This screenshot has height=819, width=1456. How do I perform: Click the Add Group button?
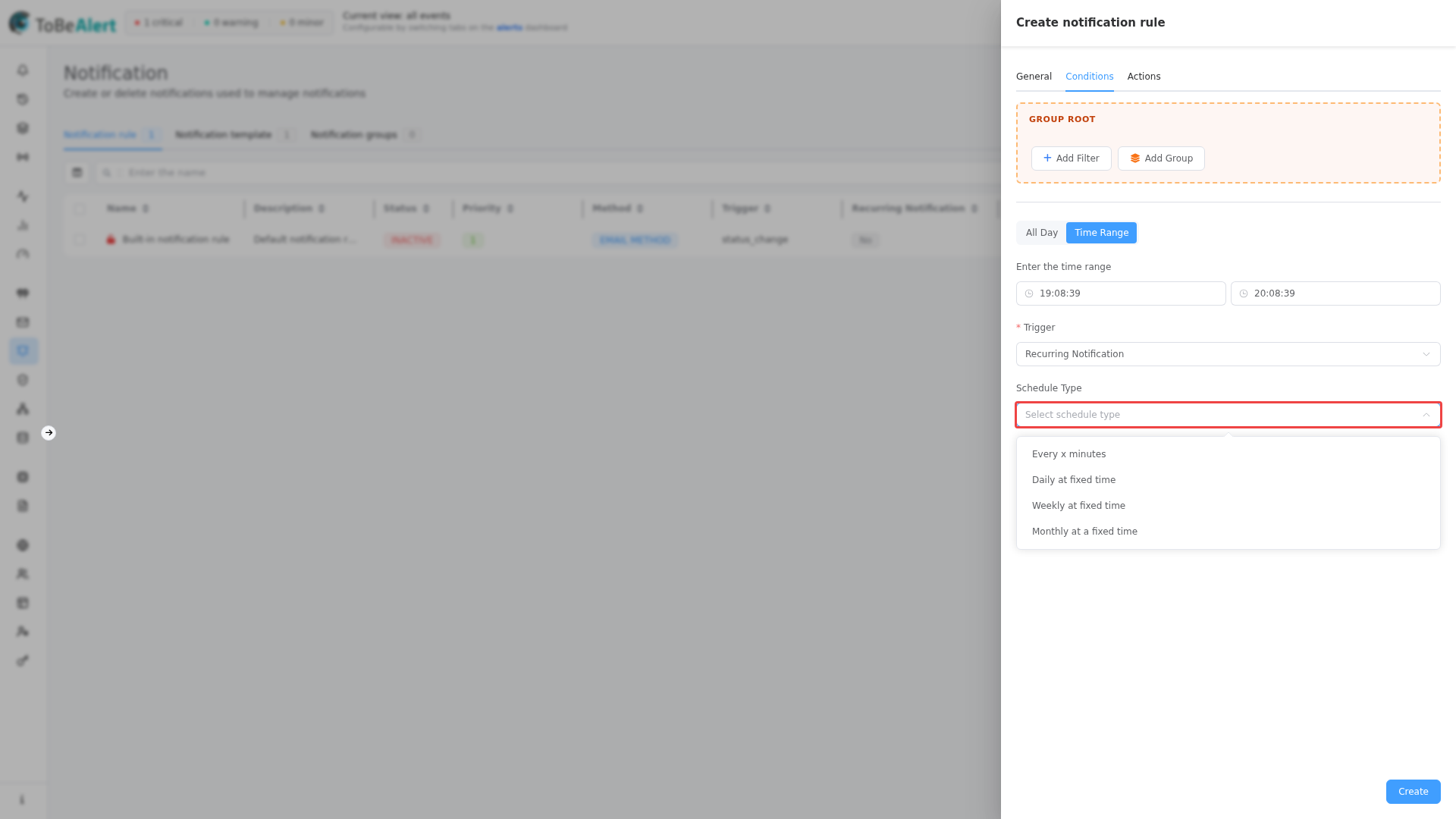(1161, 158)
